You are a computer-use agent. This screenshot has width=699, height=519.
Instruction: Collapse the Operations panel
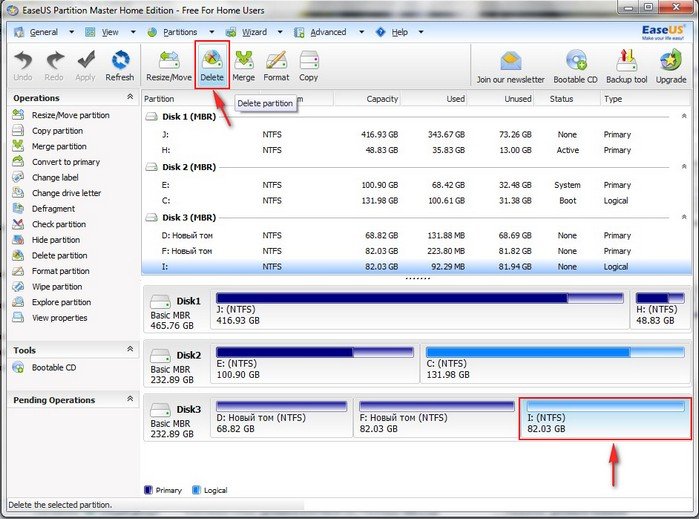(x=130, y=97)
